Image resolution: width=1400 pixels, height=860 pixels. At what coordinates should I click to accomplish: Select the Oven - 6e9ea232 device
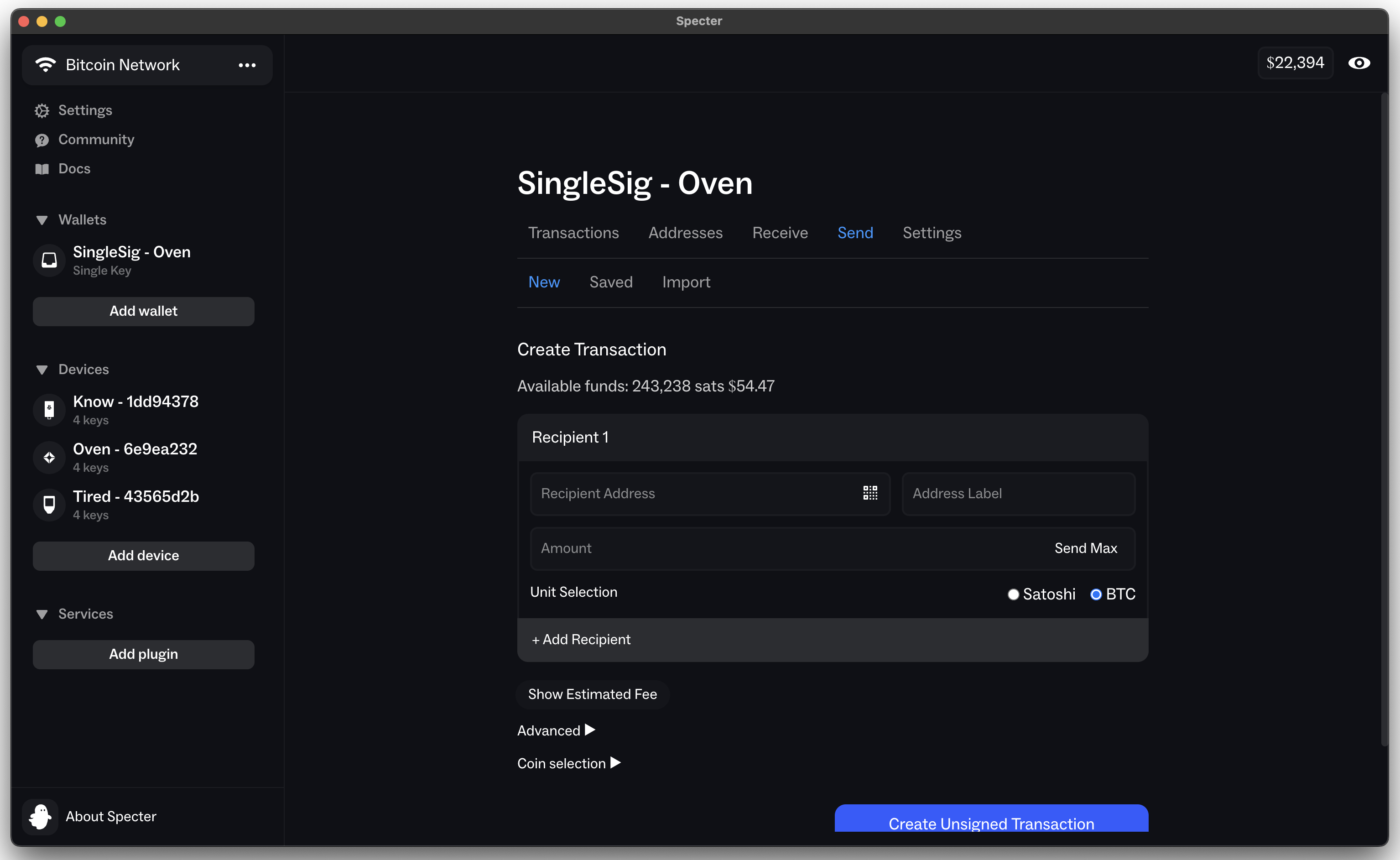pos(135,449)
